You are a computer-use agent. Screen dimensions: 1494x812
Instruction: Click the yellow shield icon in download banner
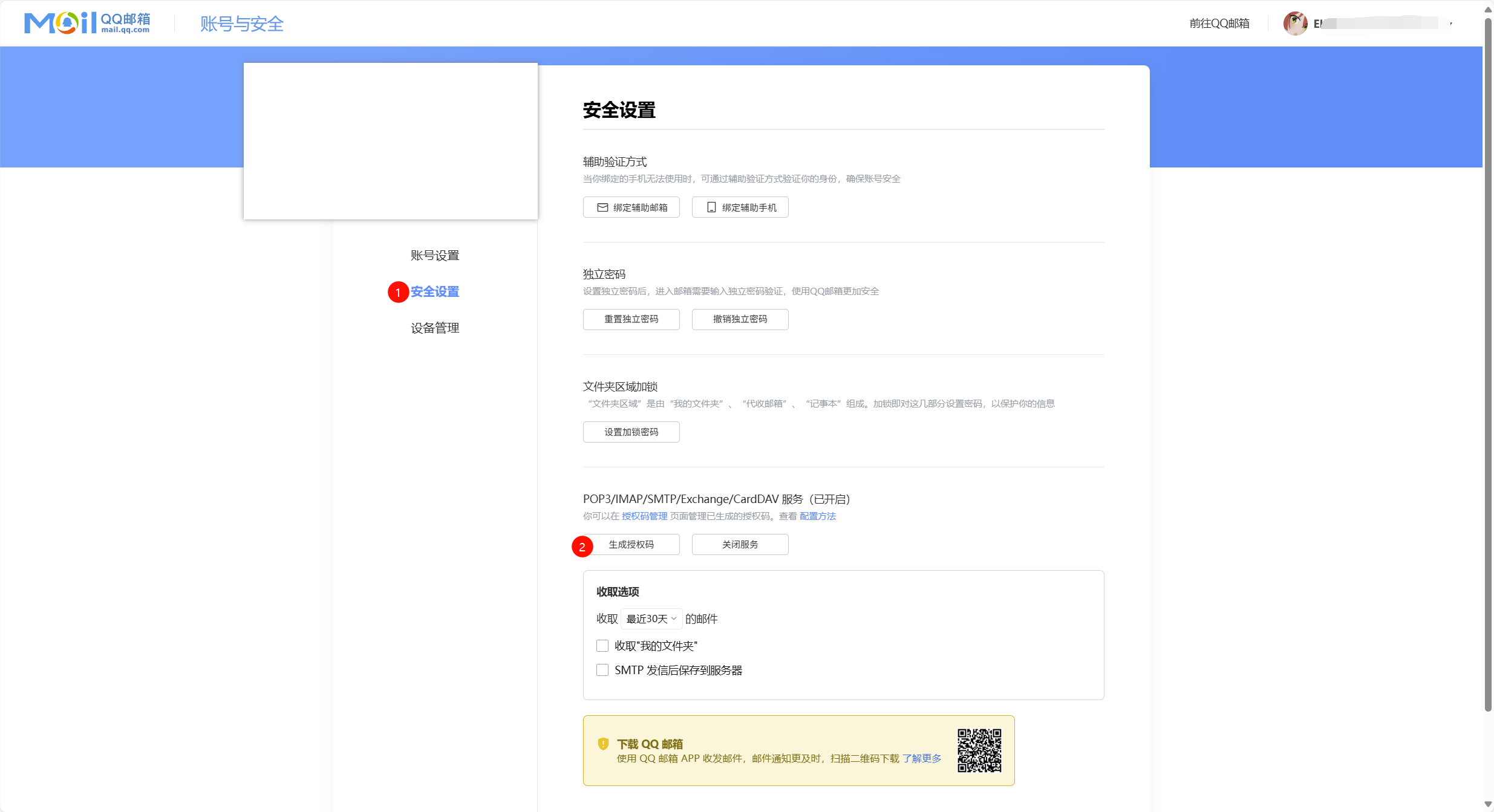[603, 744]
